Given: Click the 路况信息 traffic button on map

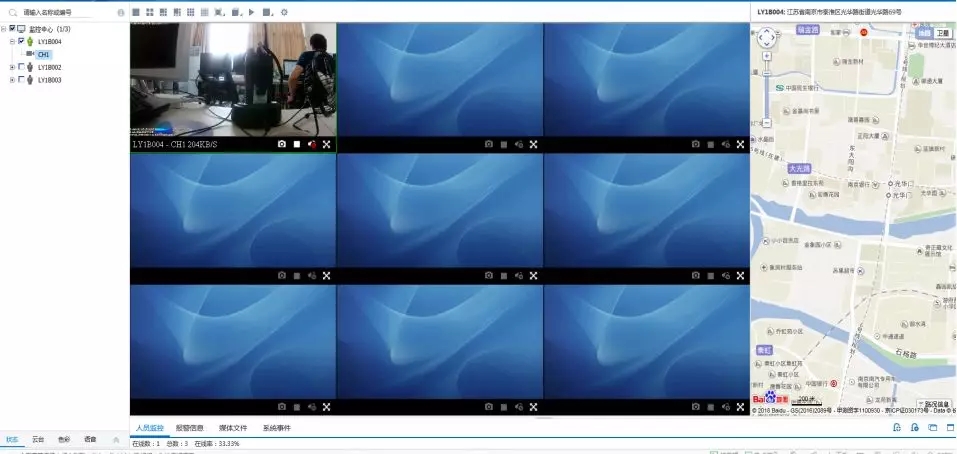Looking at the screenshot, I should point(934,404).
